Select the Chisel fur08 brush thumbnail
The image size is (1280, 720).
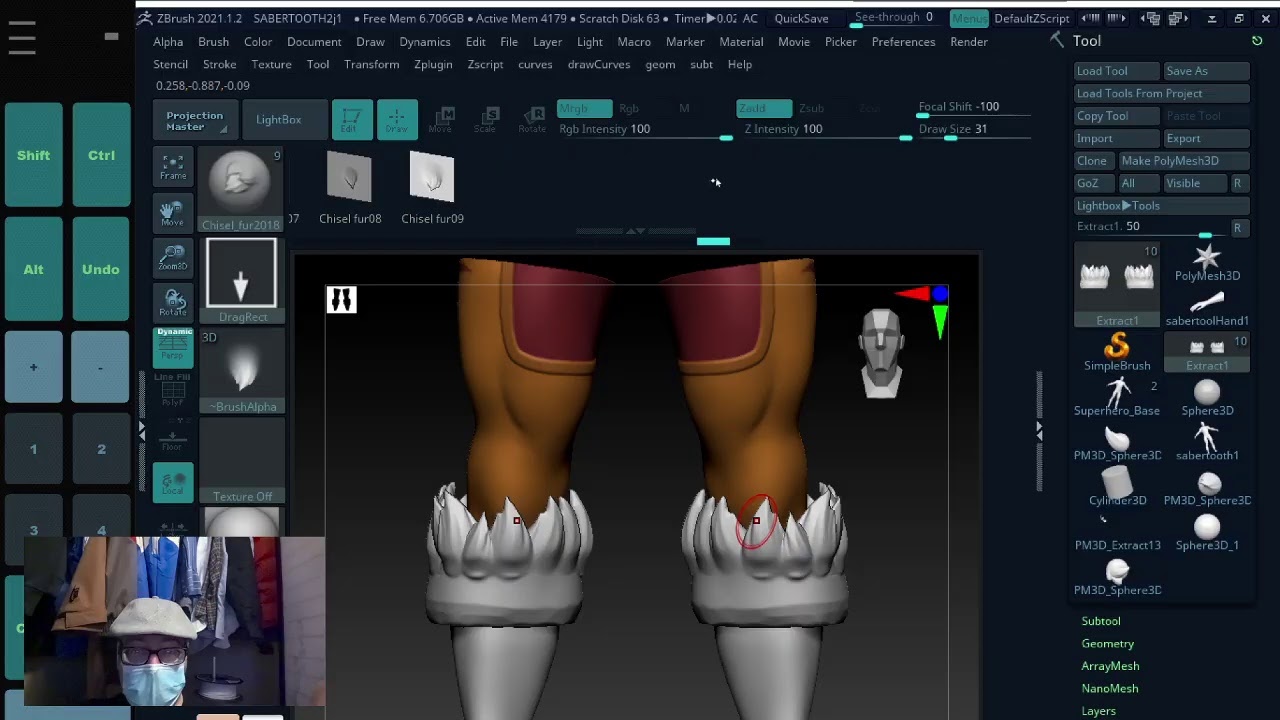click(349, 188)
